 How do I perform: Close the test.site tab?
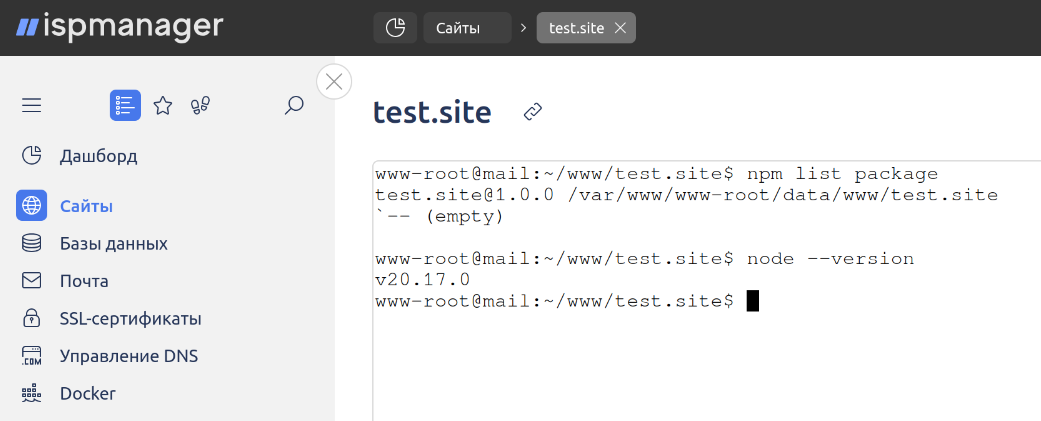click(620, 28)
